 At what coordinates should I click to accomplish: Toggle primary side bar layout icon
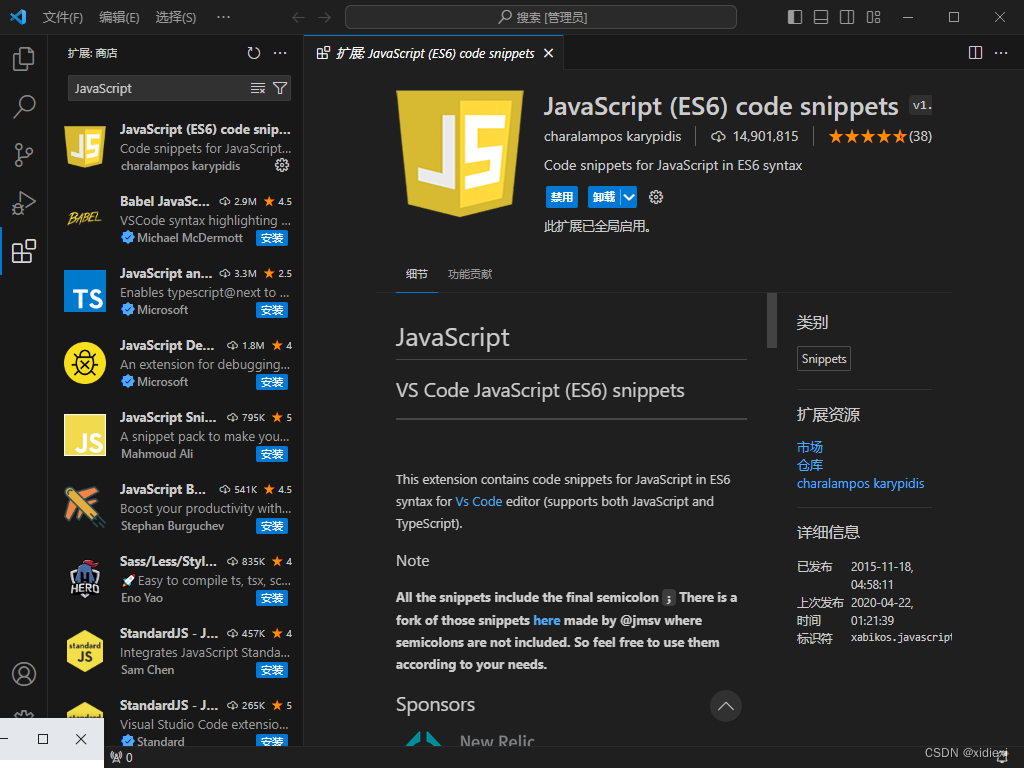795,17
